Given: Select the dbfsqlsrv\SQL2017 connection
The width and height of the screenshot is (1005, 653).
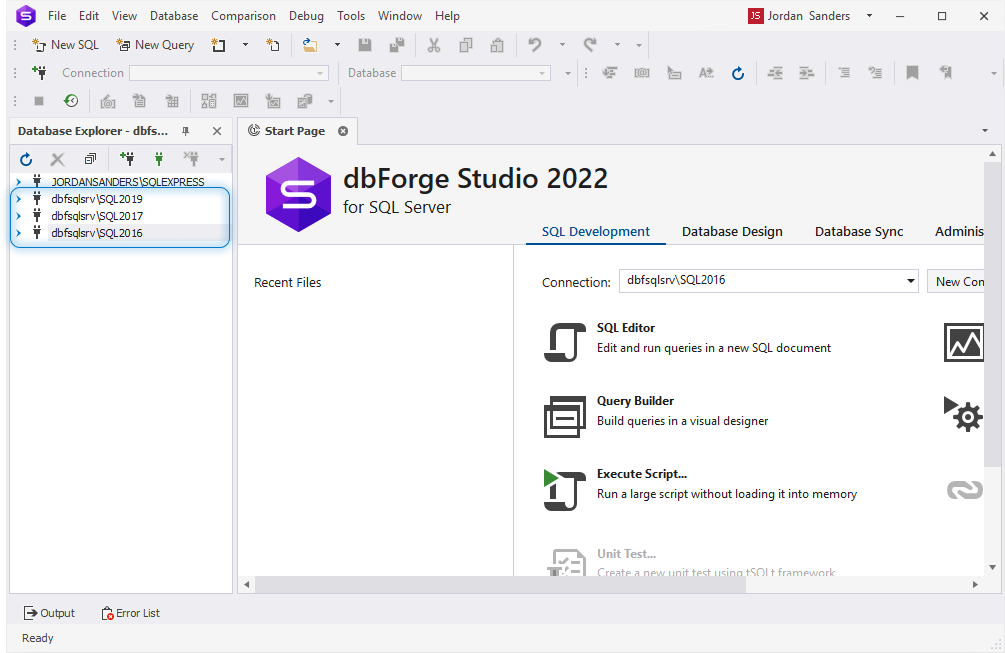Looking at the screenshot, I should coord(97,216).
